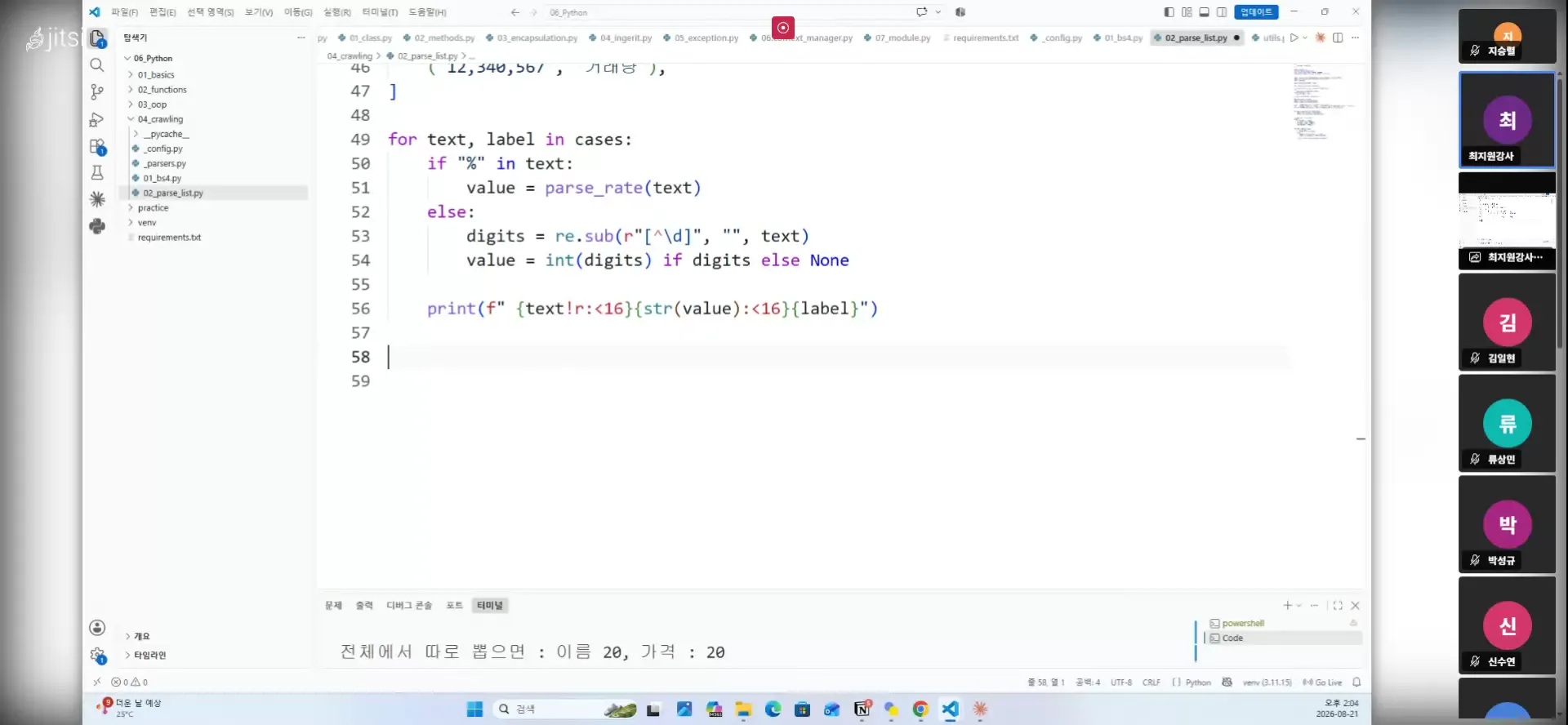
Task: Click the venv (3.11.15) interpreter selector
Action: coord(1267,682)
